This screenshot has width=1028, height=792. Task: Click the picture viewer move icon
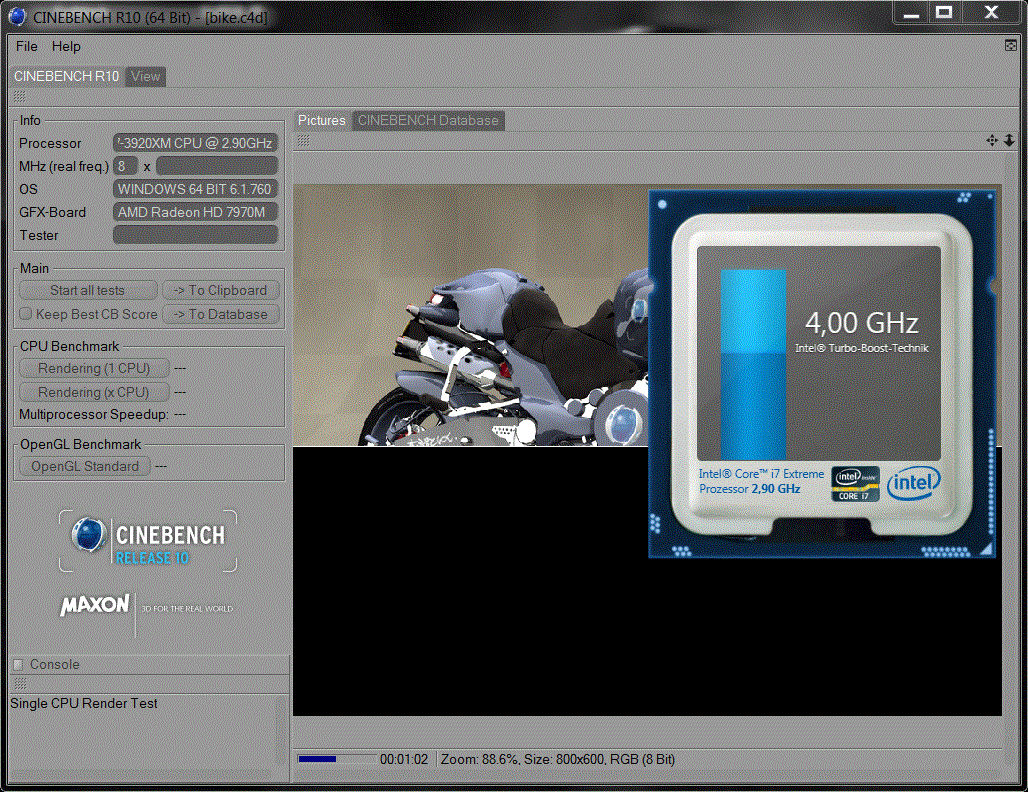coord(992,140)
